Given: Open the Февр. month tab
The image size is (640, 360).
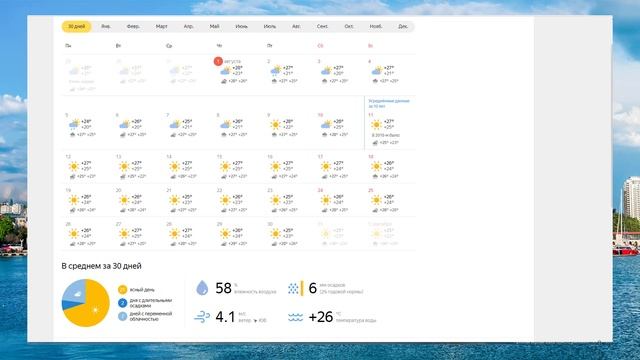Looking at the screenshot, I should click(133, 27).
